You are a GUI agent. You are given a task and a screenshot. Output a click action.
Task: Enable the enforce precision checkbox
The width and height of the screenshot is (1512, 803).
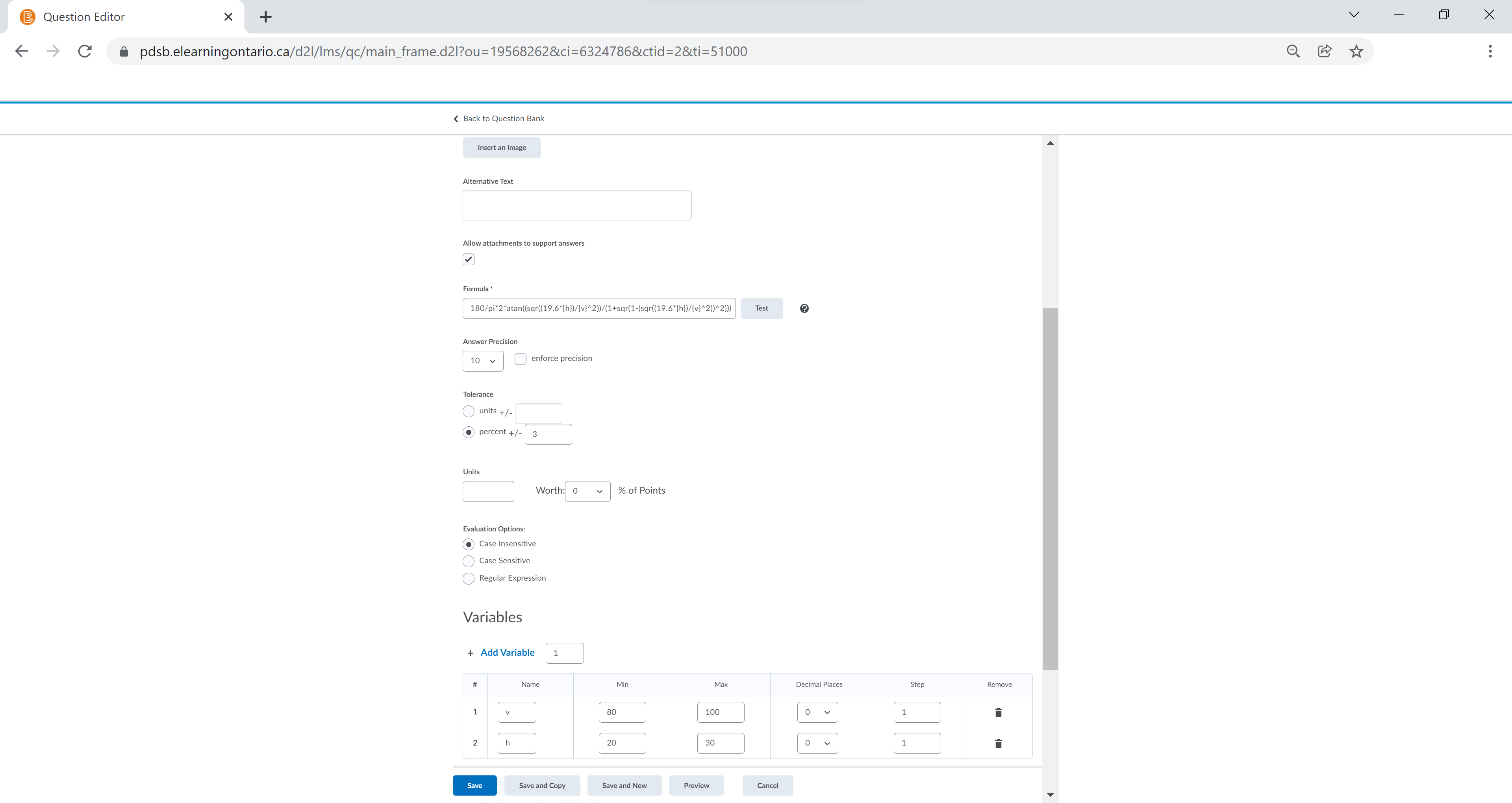point(521,359)
